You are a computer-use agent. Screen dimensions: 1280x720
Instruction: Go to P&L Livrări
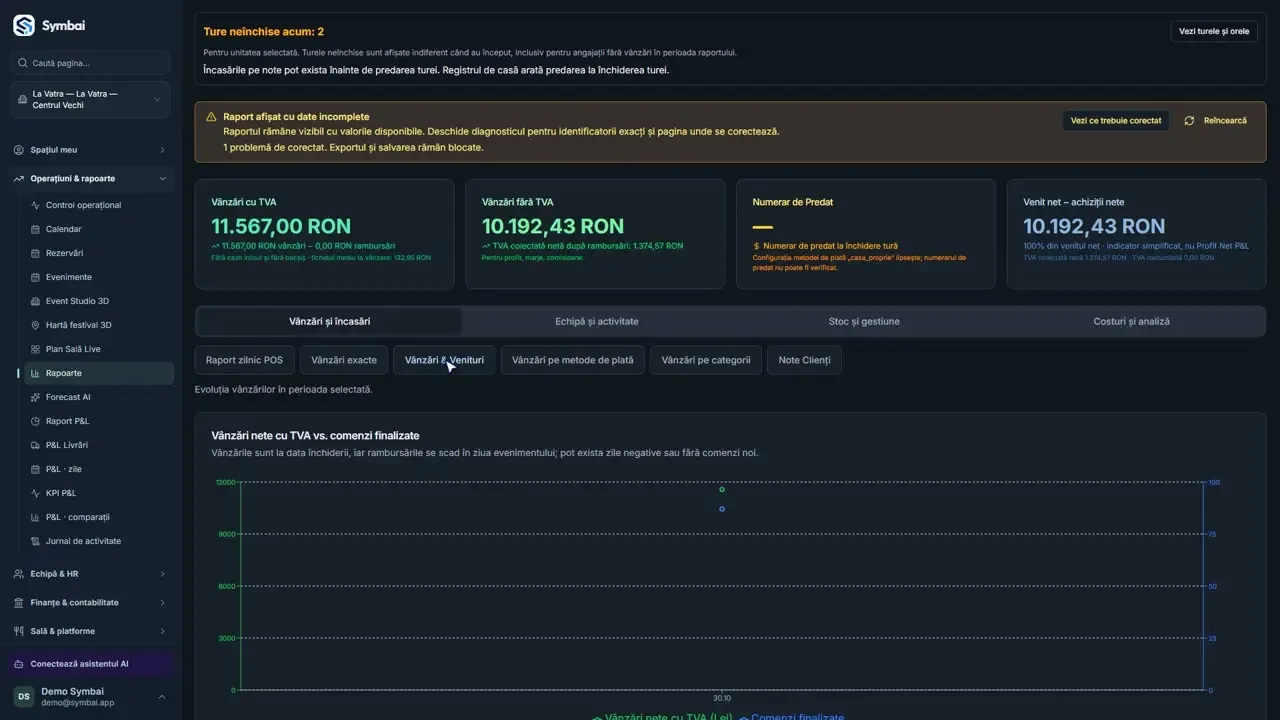pyautogui.click(x=99, y=445)
